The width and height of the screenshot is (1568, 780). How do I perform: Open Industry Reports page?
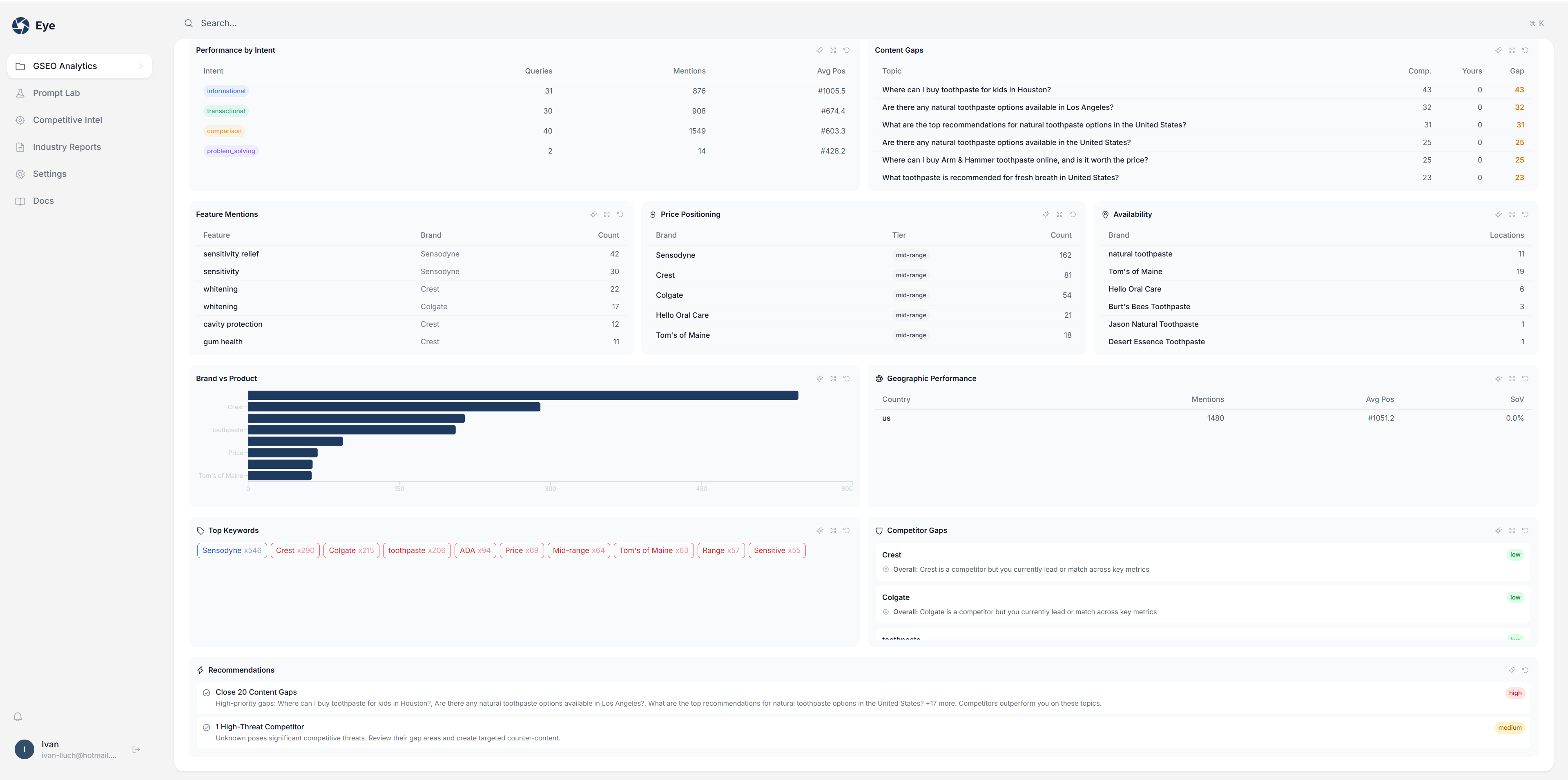point(66,147)
